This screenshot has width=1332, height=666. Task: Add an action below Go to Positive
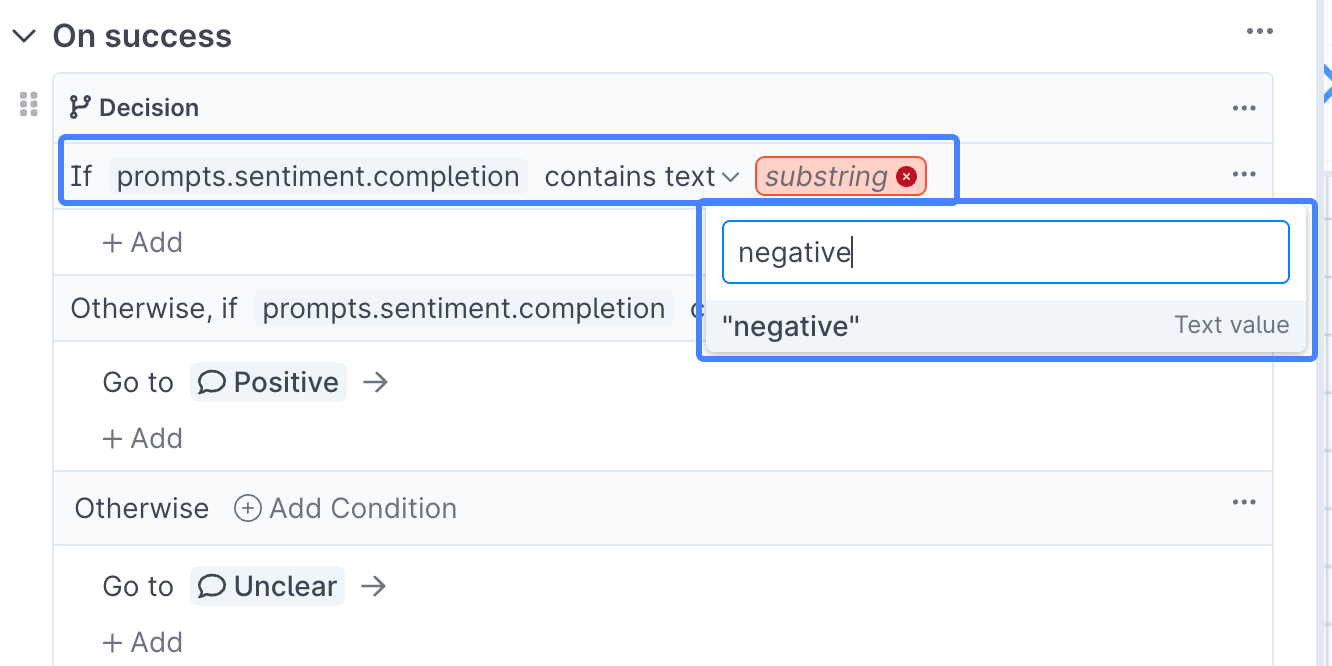143,438
